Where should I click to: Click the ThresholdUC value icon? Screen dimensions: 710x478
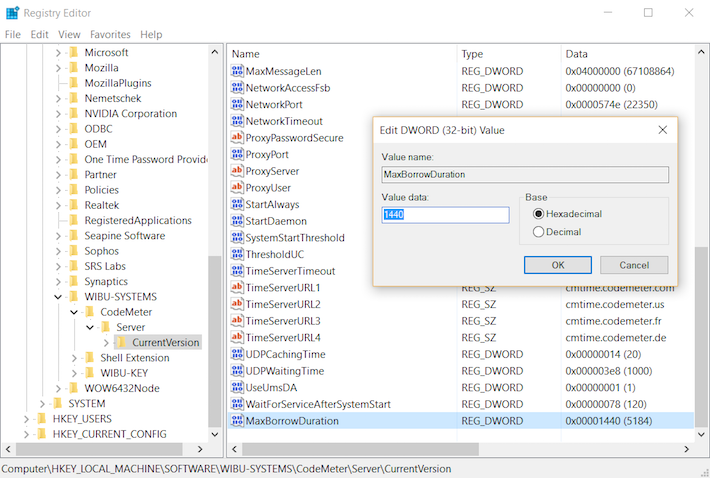point(237,254)
